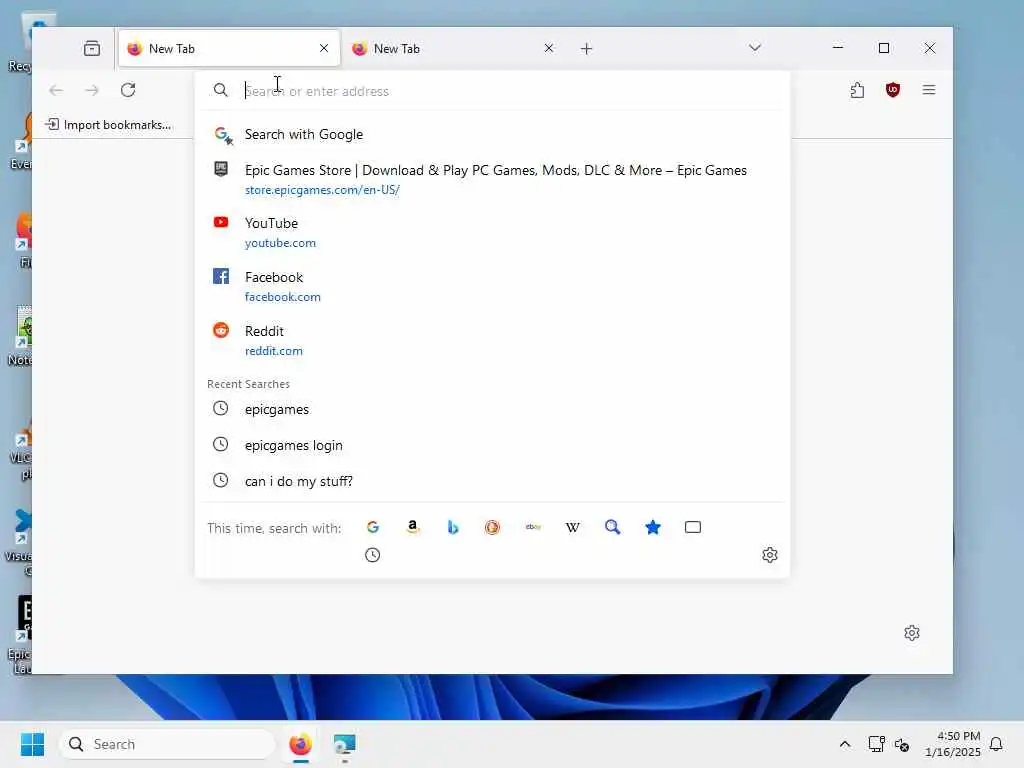
Task: Open the Windows Start menu
Action: coord(32,744)
